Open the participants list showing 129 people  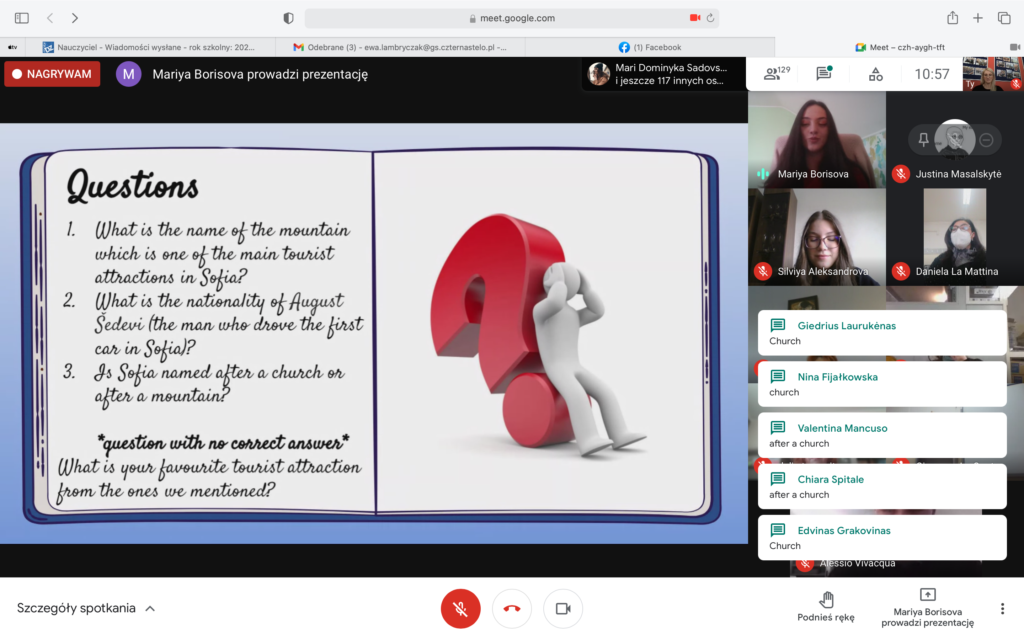click(x=775, y=74)
